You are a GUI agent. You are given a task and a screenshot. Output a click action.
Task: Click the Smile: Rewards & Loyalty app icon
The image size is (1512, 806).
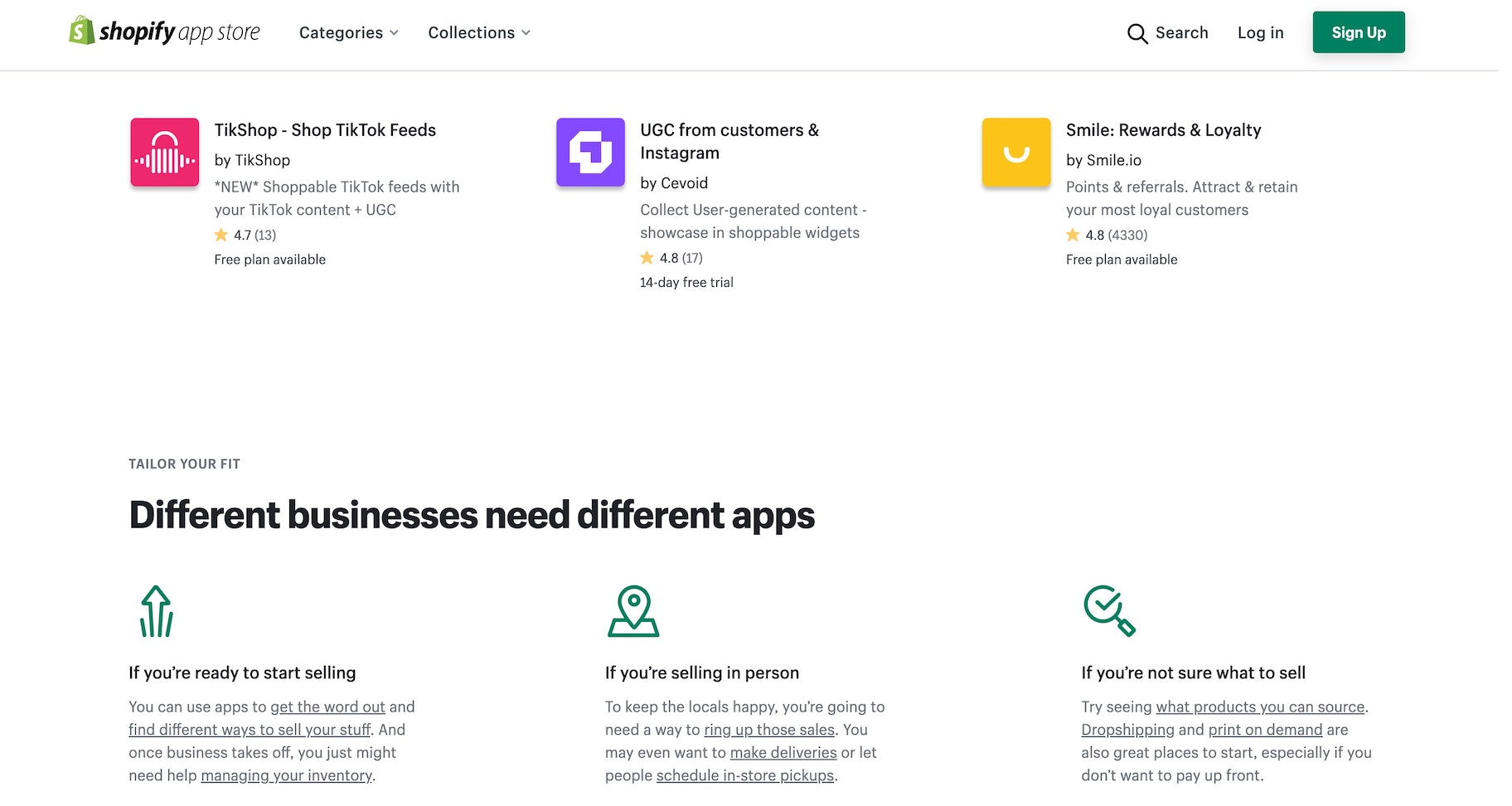(x=1015, y=152)
